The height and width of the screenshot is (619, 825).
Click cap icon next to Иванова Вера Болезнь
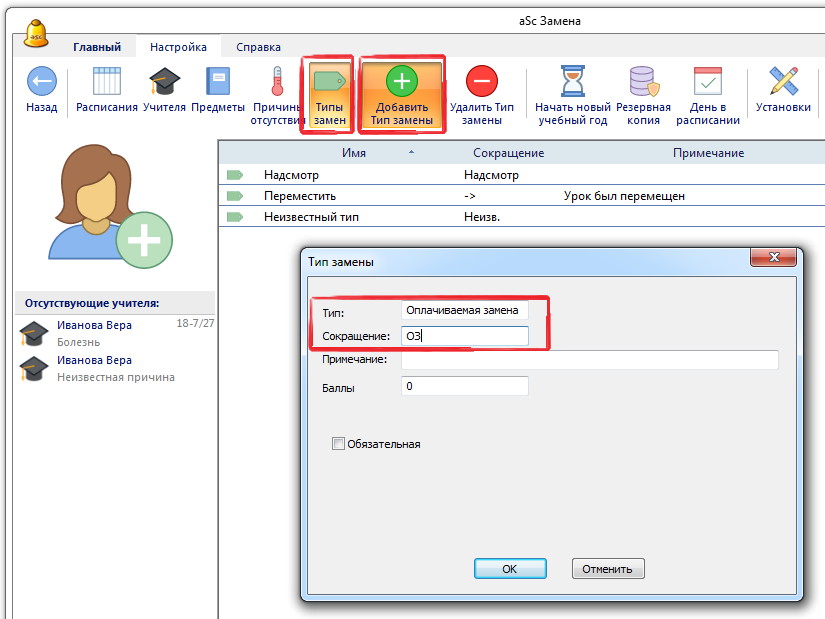tap(34, 334)
